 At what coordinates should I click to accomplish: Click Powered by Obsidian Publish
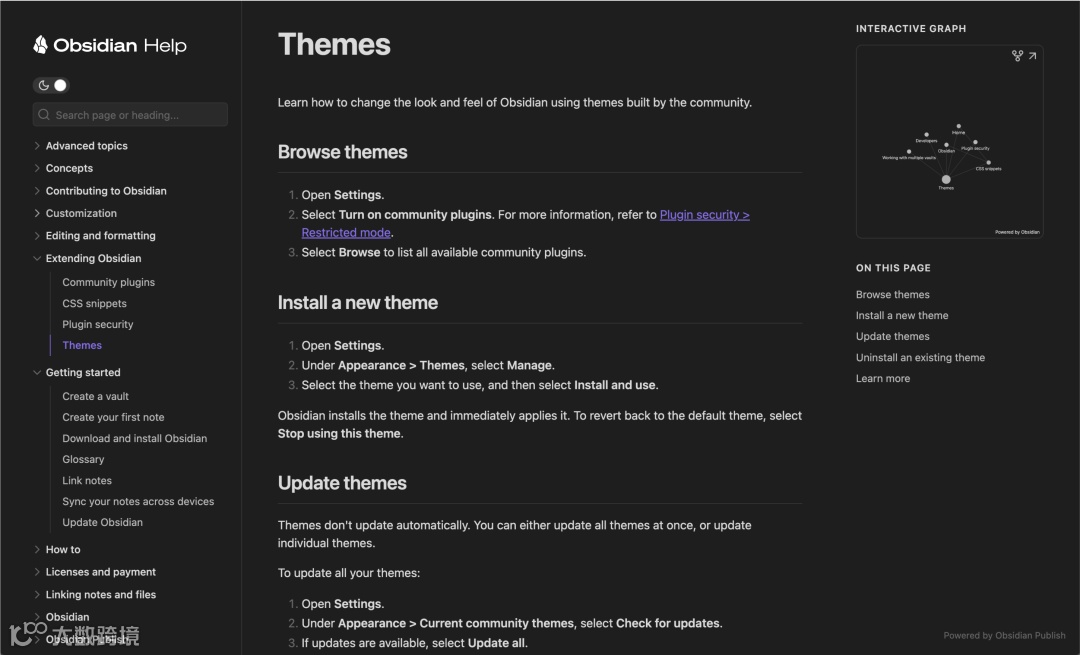(x=1004, y=635)
